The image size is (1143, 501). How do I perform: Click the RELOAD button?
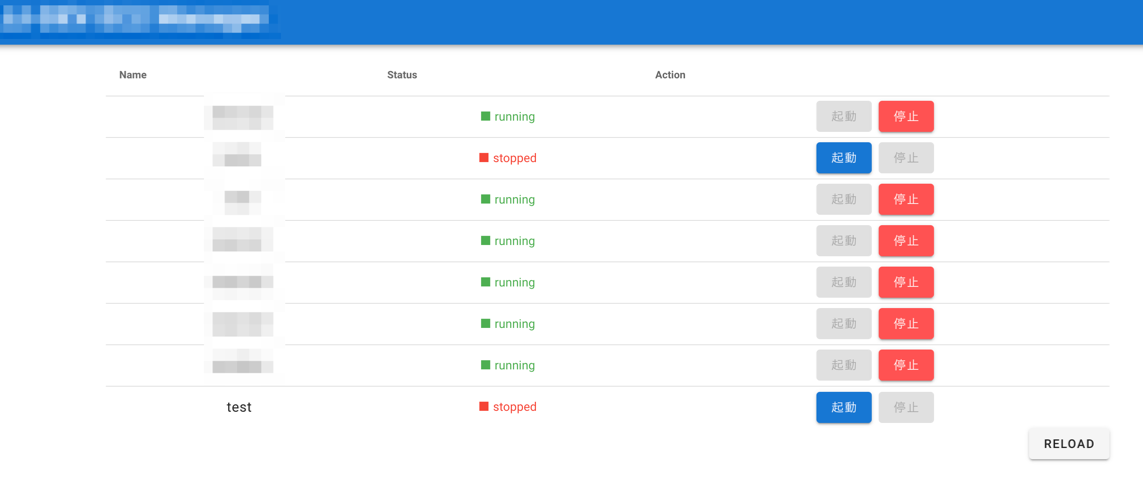(x=1068, y=444)
